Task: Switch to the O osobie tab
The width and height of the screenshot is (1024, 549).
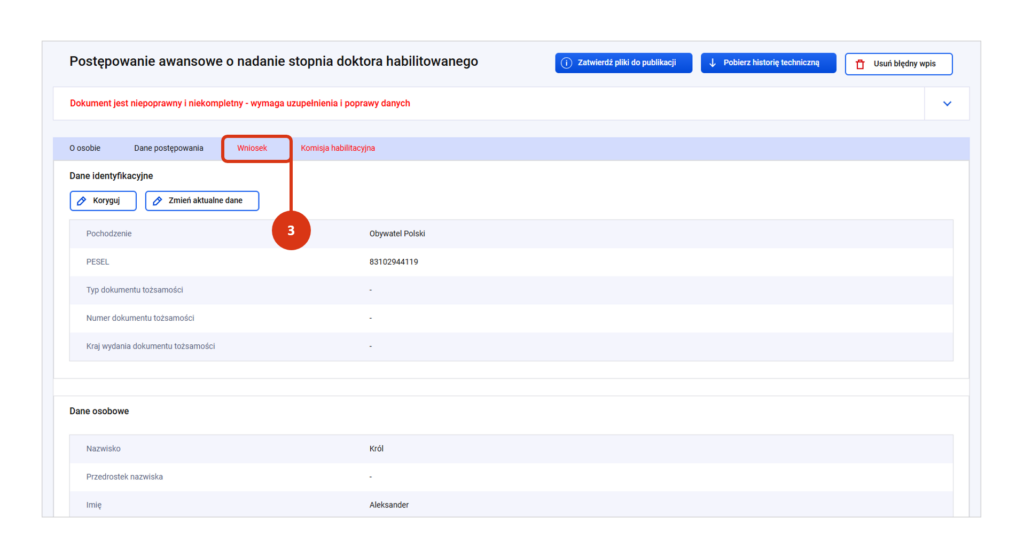Action: [x=85, y=148]
